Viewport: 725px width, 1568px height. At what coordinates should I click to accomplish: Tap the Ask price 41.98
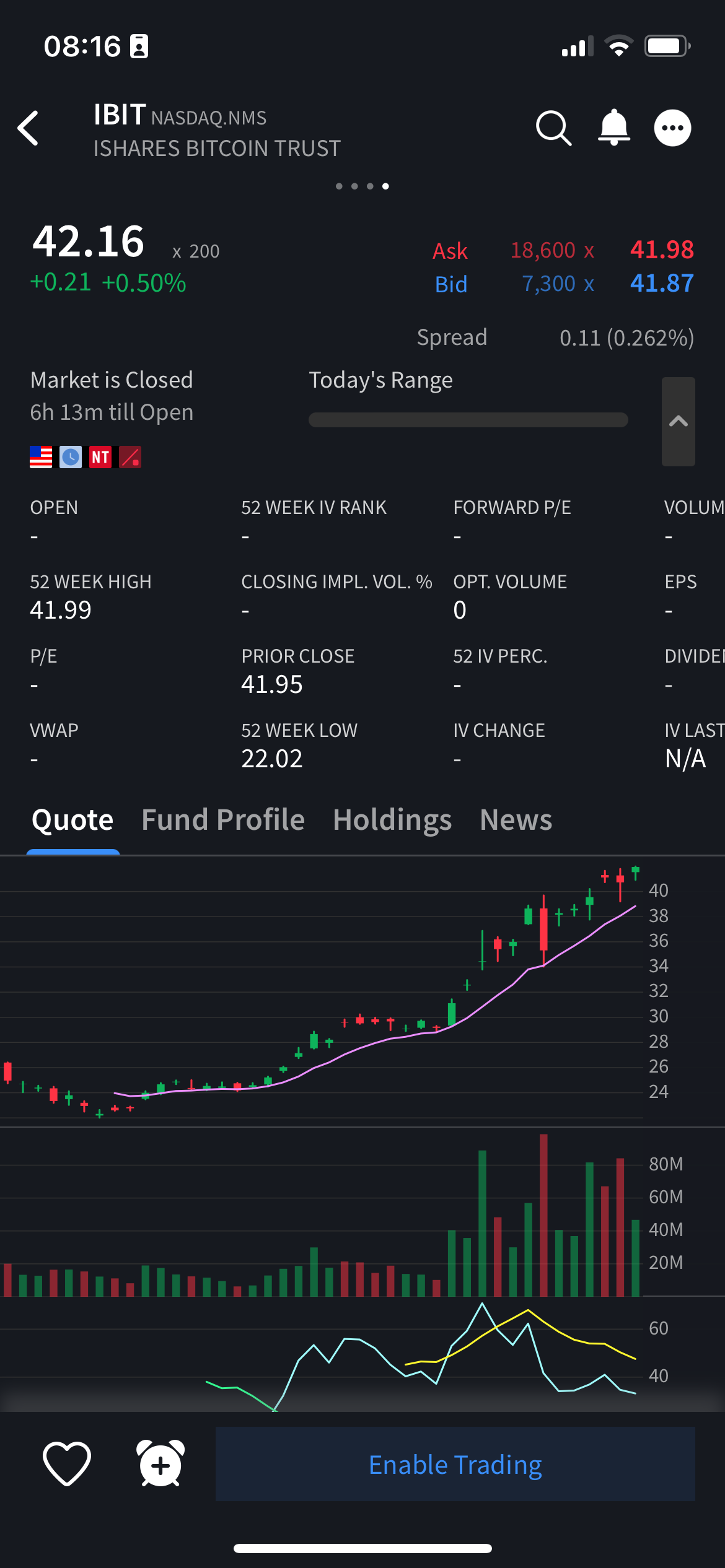tap(661, 250)
